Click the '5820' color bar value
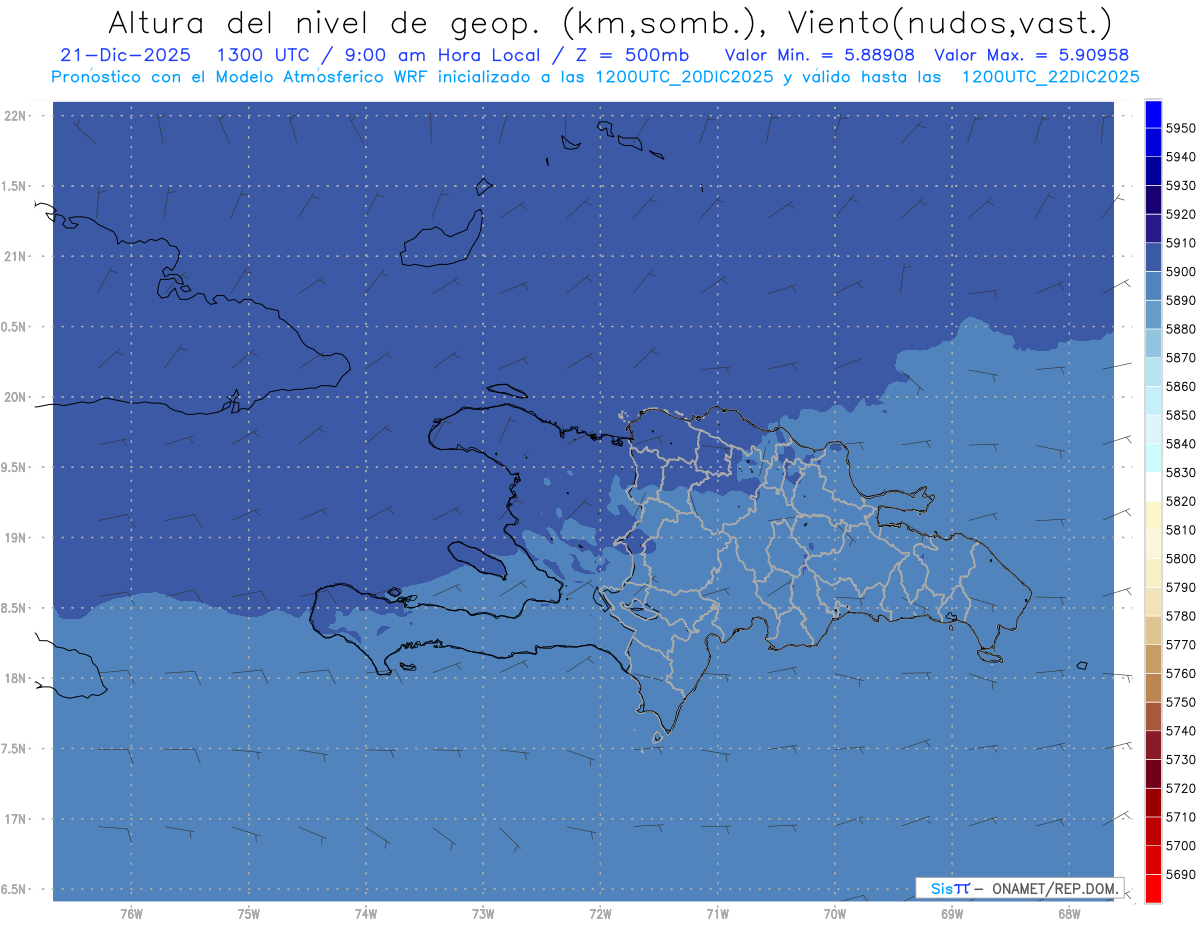The image size is (1200, 927). (x=1180, y=501)
